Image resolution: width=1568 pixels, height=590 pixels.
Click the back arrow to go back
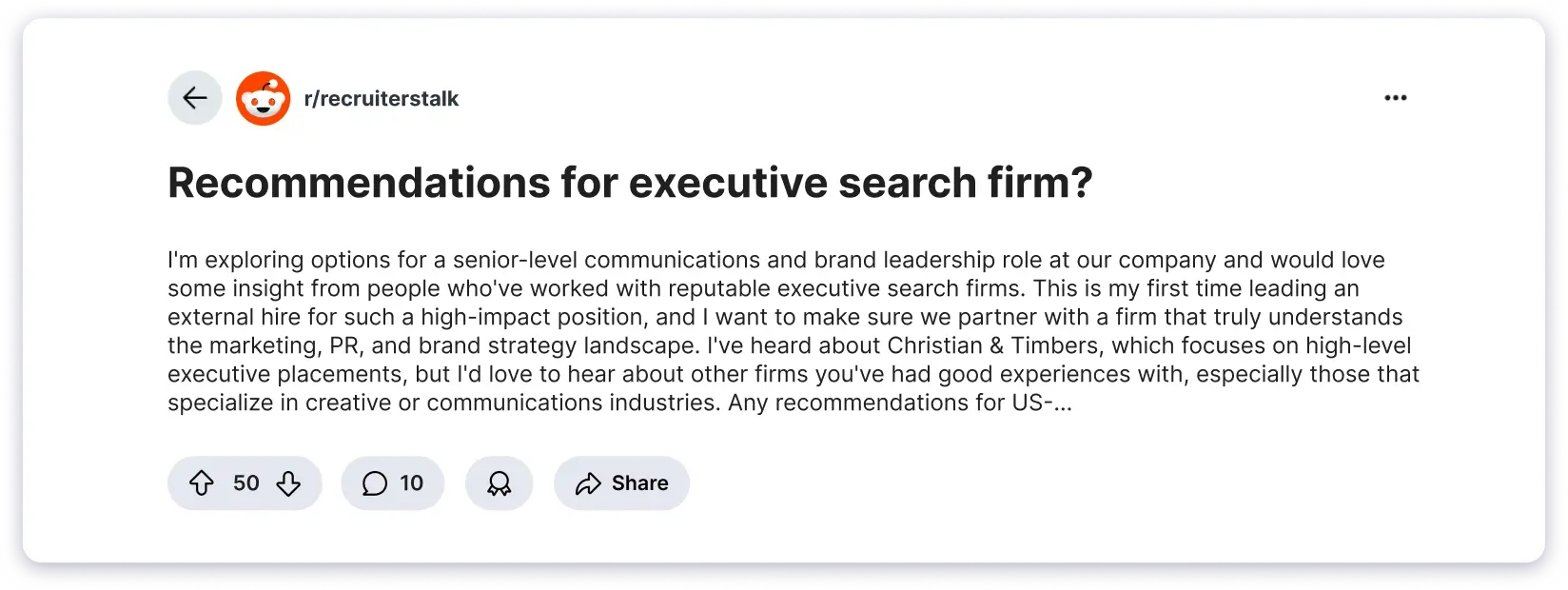[194, 97]
